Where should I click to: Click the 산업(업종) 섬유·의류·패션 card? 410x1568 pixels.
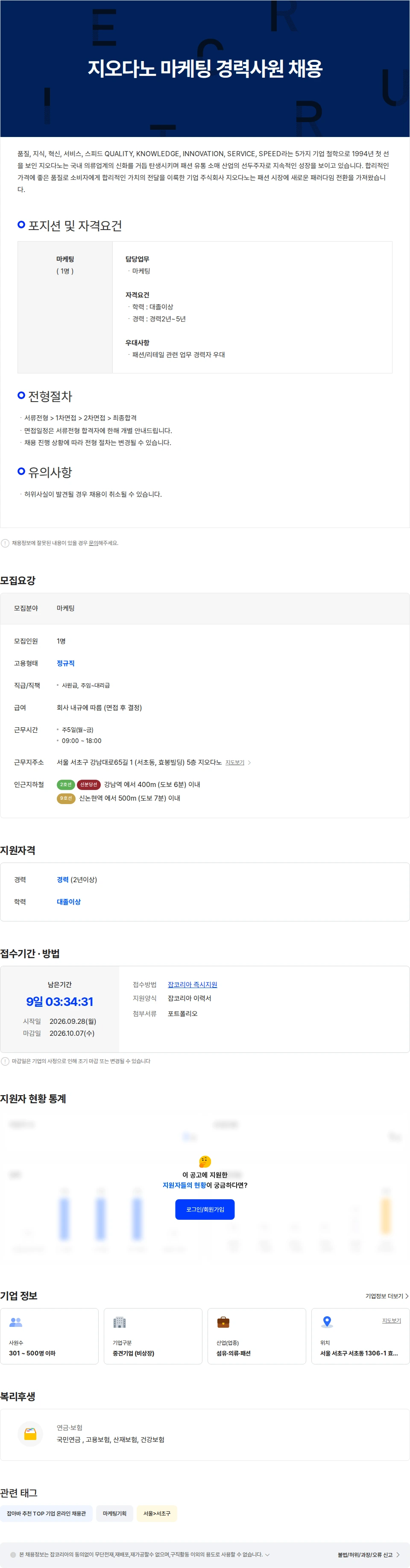[x=257, y=1336]
